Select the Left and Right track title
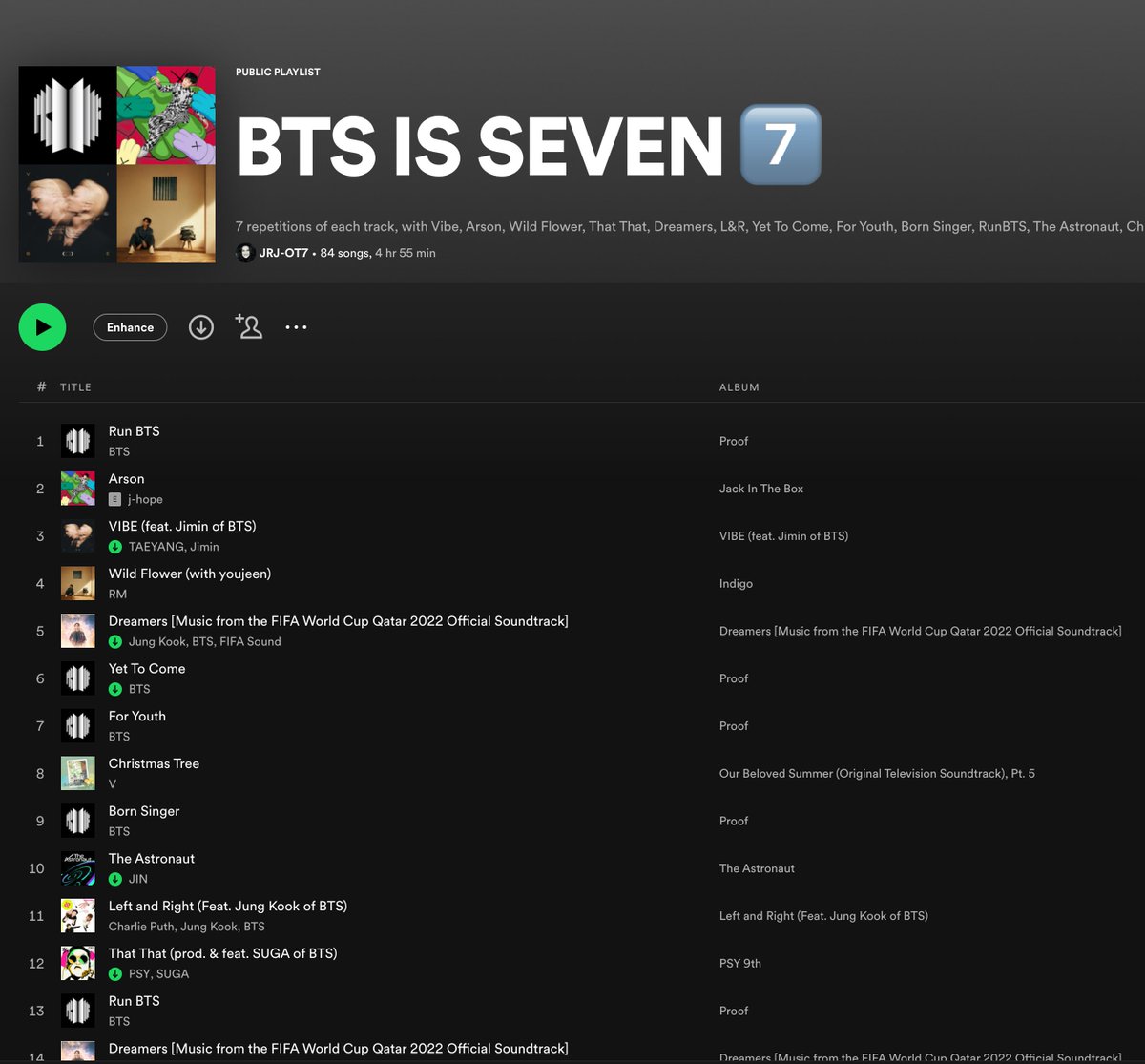 228,906
